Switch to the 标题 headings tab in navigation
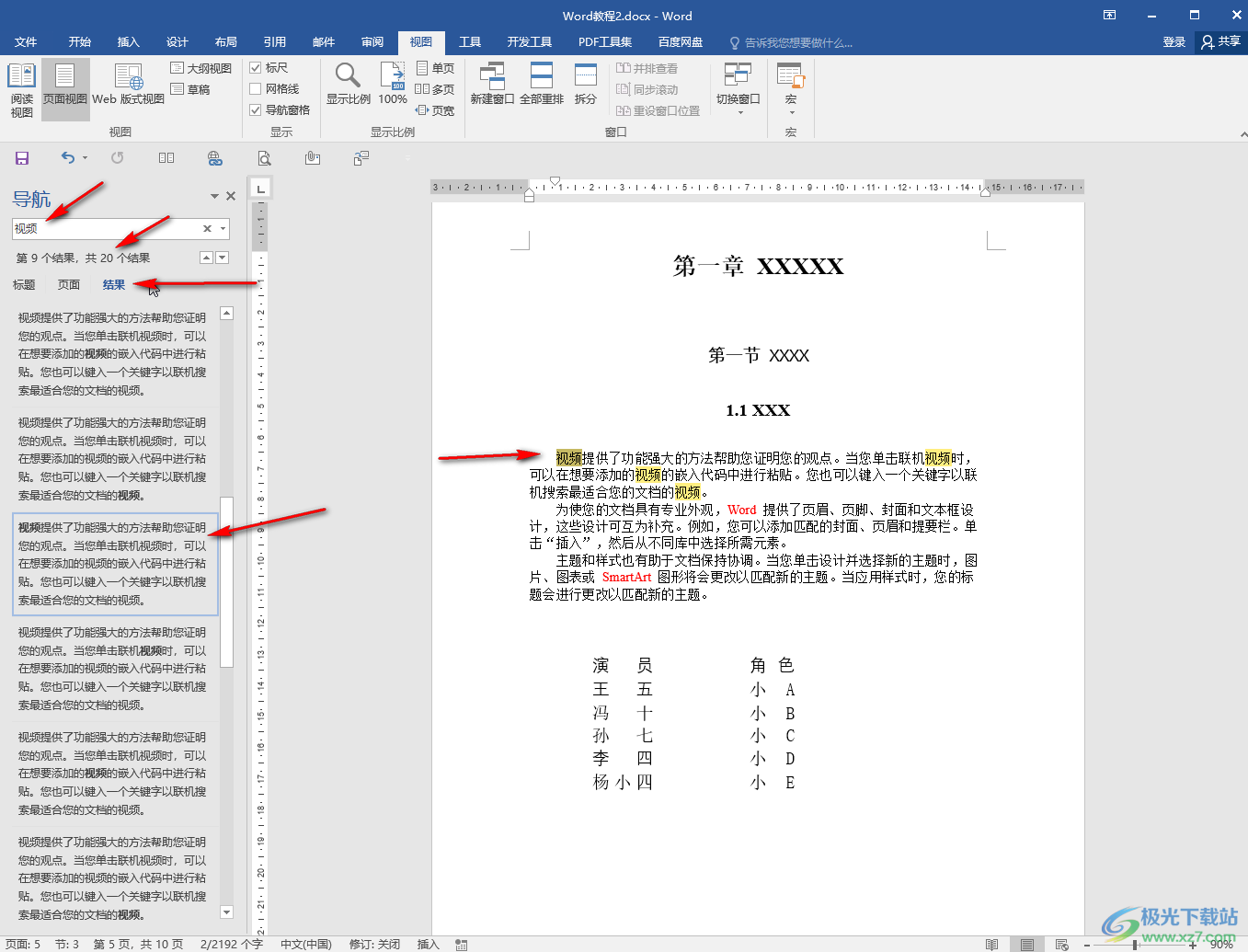Image resolution: width=1248 pixels, height=952 pixels. pos(24,285)
